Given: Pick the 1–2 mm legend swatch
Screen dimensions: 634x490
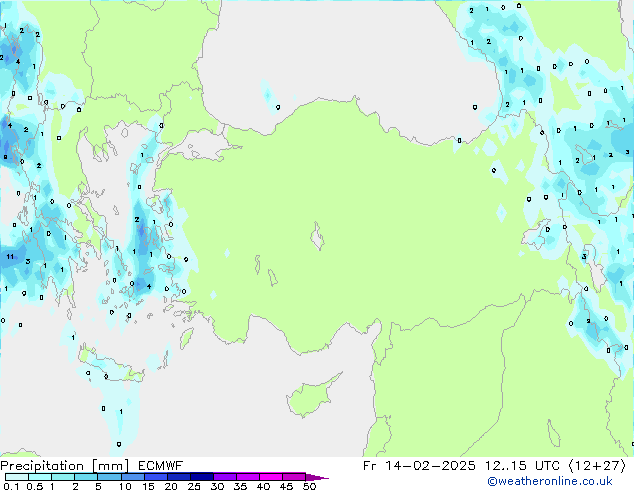Looking at the screenshot, I should tap(63, 477).
